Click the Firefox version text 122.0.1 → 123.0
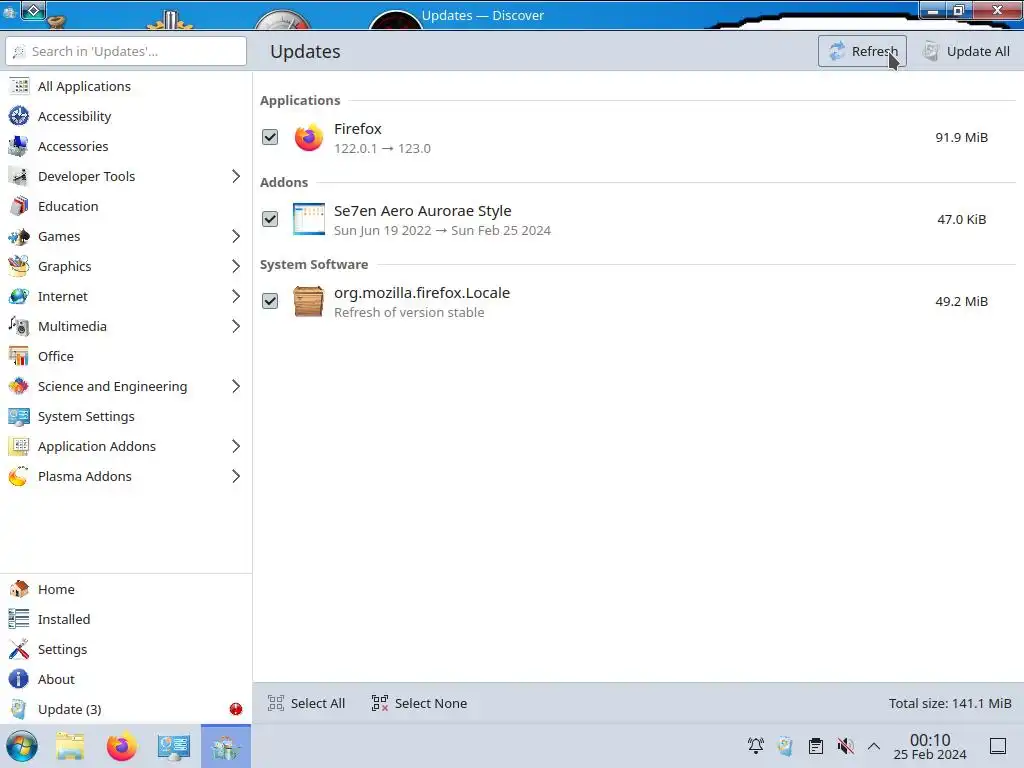The height and width of the screenshot is (768, 1024). (x=382, y=148)
